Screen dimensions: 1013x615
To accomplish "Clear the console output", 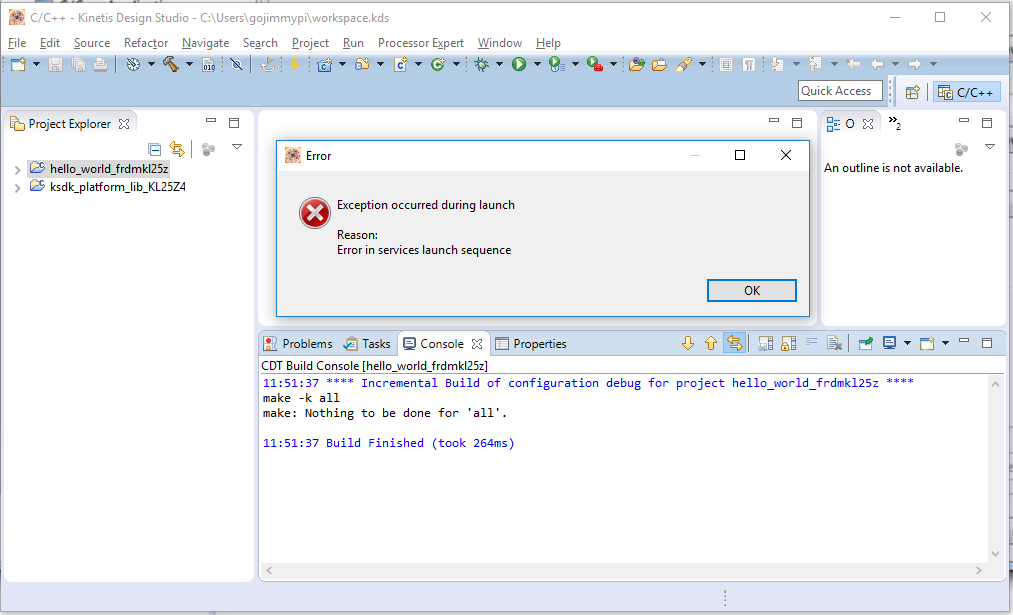I will 834,343.
